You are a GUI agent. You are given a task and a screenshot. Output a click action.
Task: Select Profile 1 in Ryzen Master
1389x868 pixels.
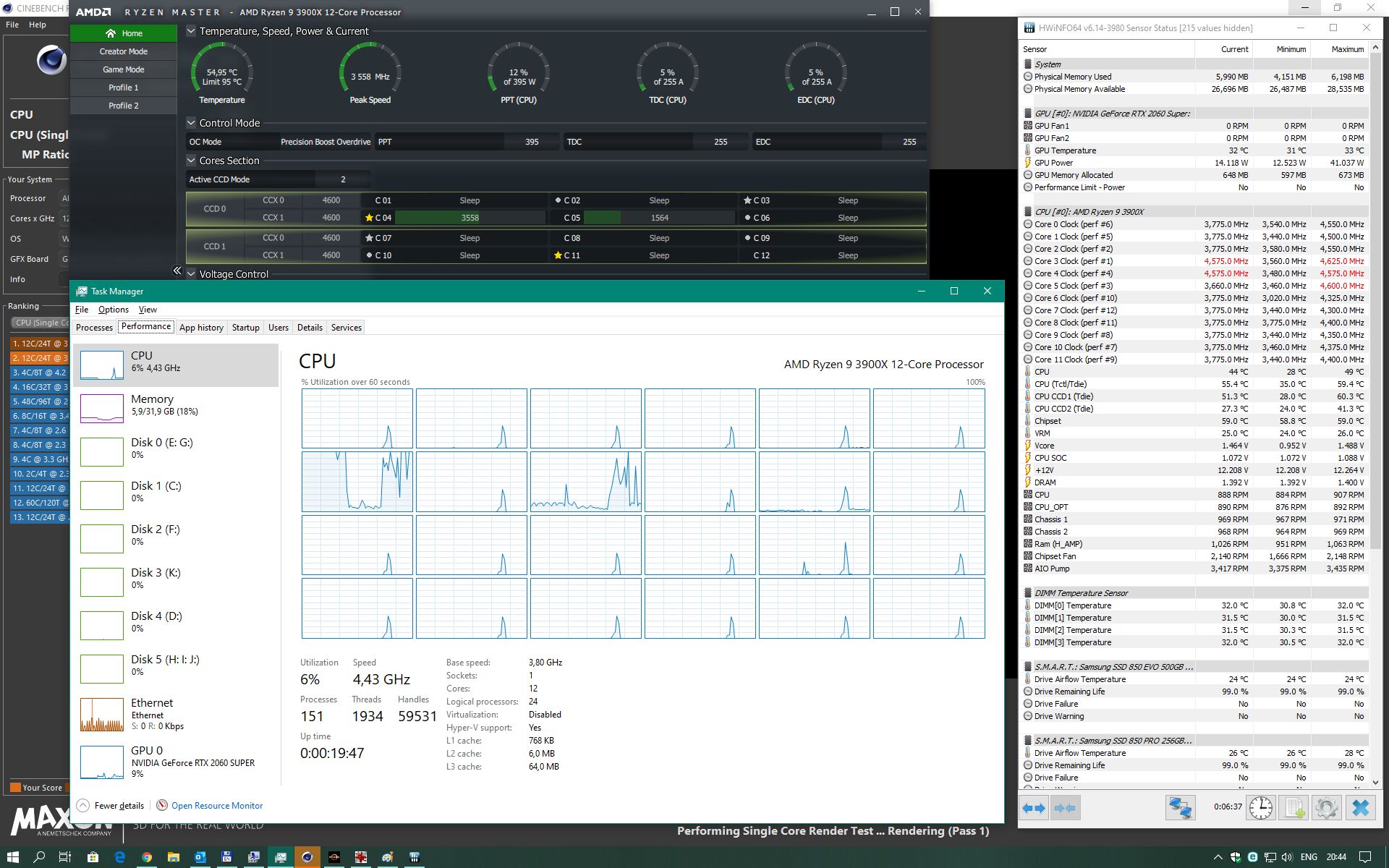coord(124,88)
